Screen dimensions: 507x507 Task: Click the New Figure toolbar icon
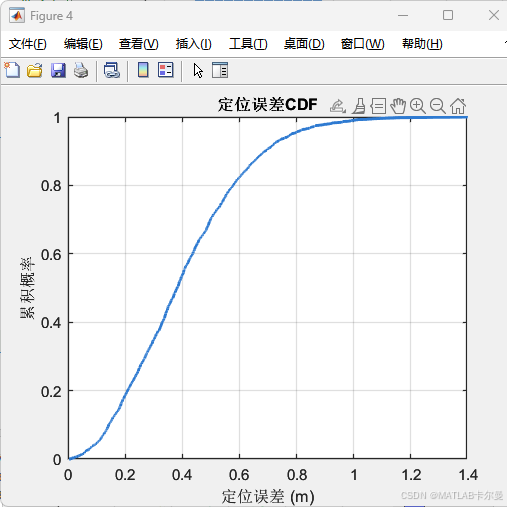pyautogui.click(x=12, y=70)
